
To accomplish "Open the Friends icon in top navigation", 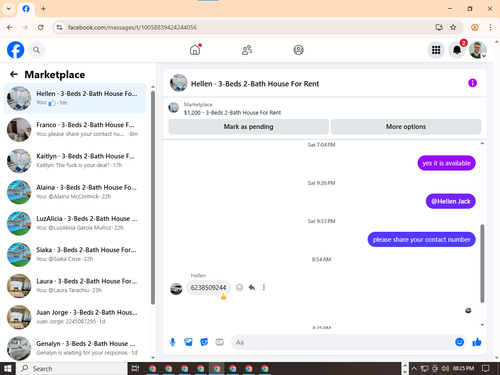I will point(247,50).
